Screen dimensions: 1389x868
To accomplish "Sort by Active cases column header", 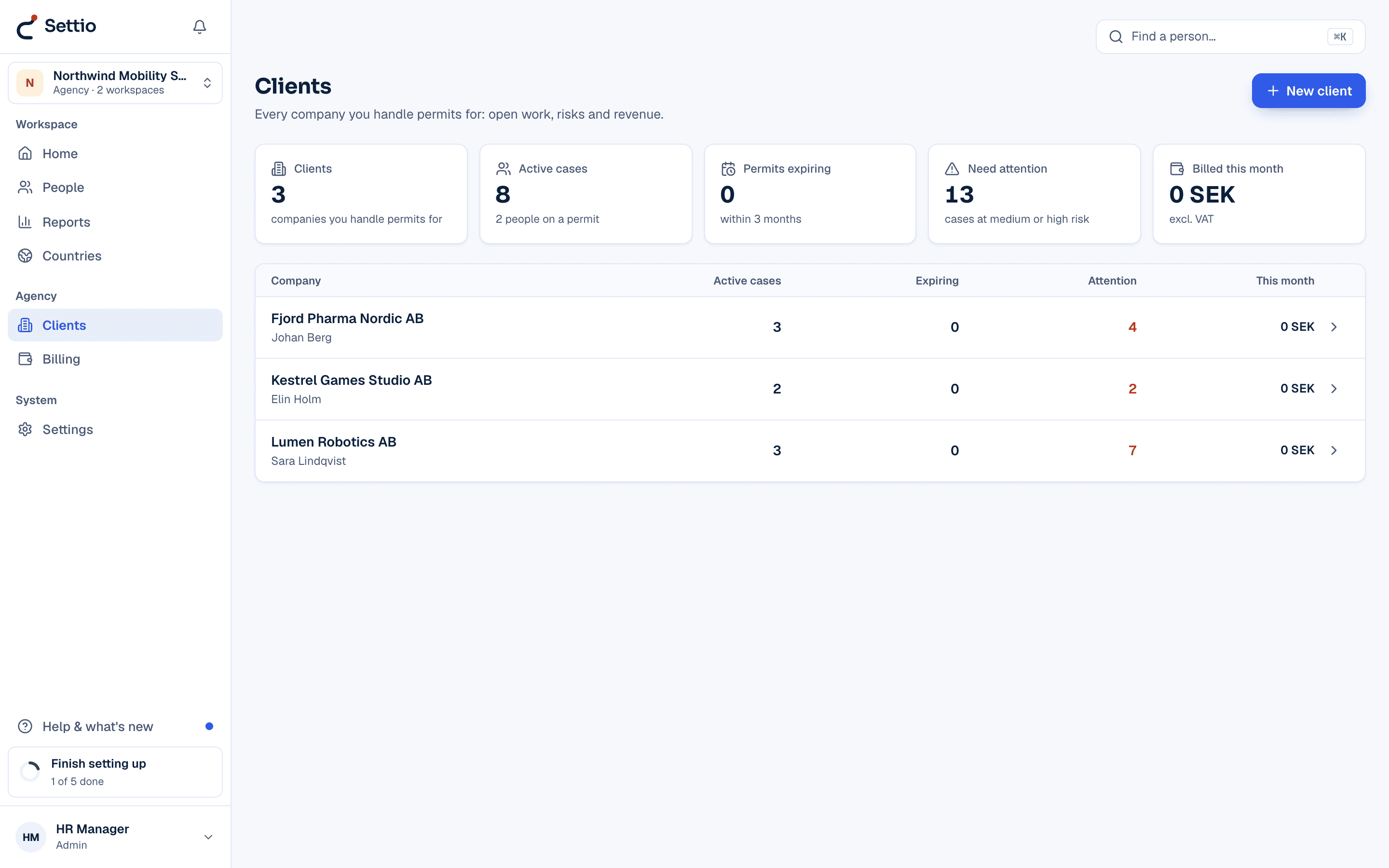I will point(747,281).
